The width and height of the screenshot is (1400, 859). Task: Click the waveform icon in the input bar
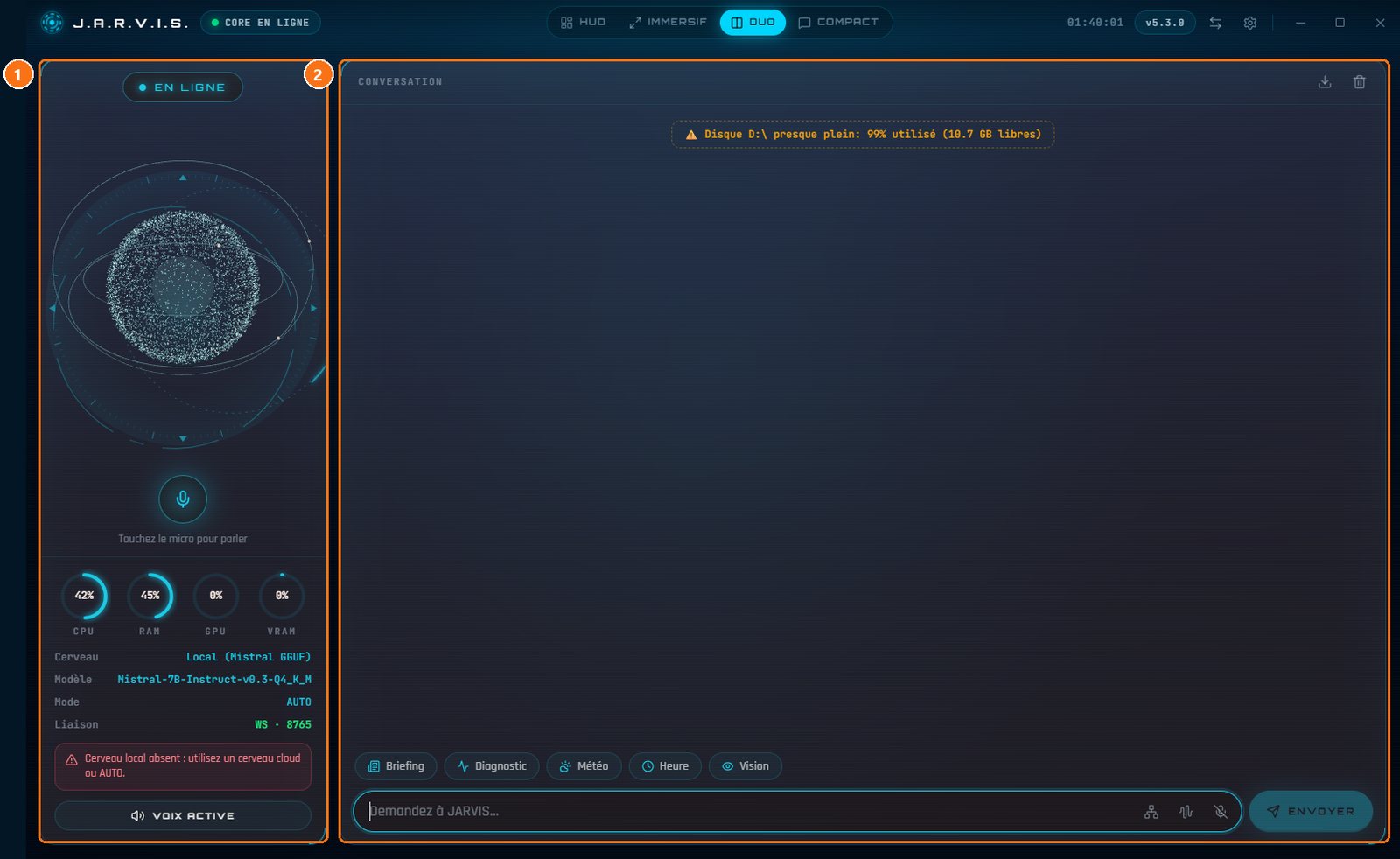[x=1186, y=812]
